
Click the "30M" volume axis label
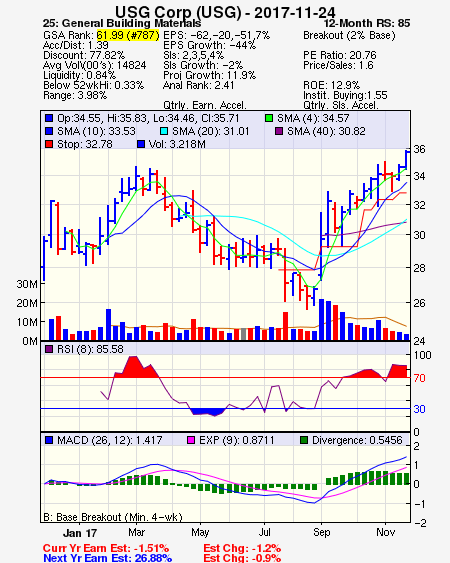click(27, 284)
